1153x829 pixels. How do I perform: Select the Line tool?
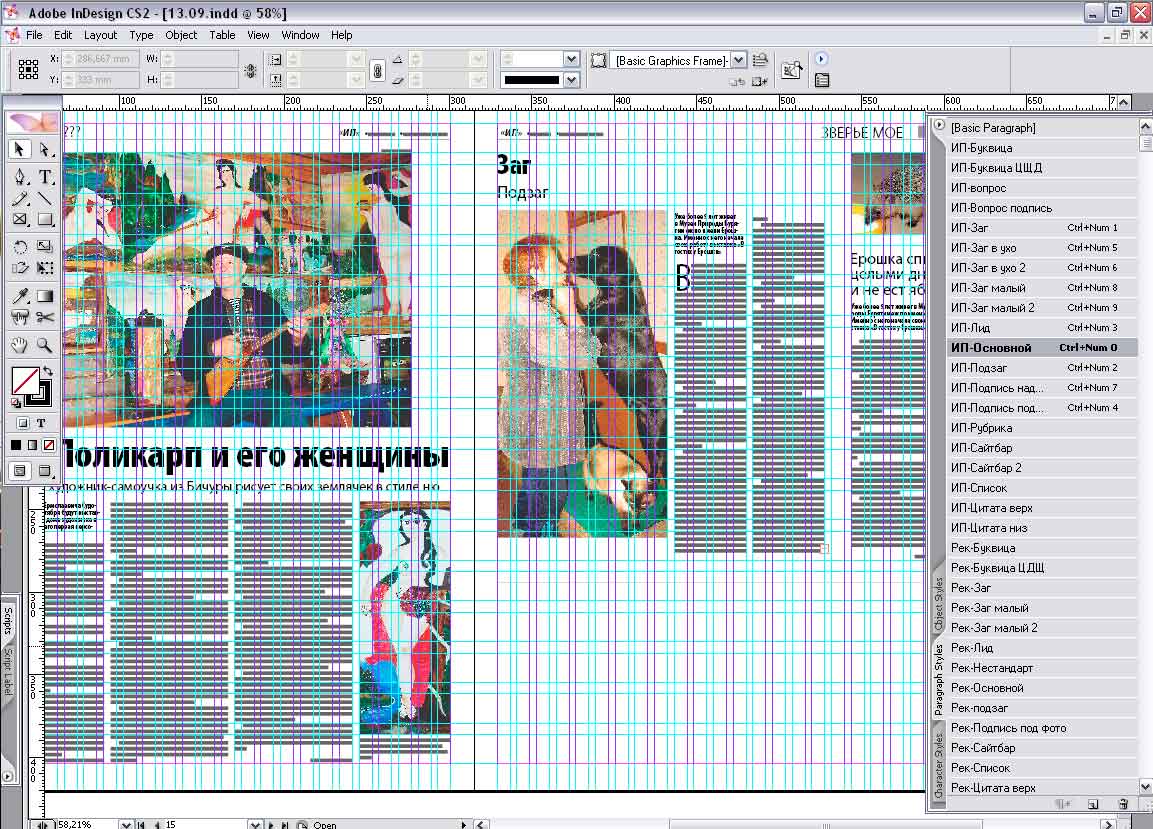tap(45, 198)
